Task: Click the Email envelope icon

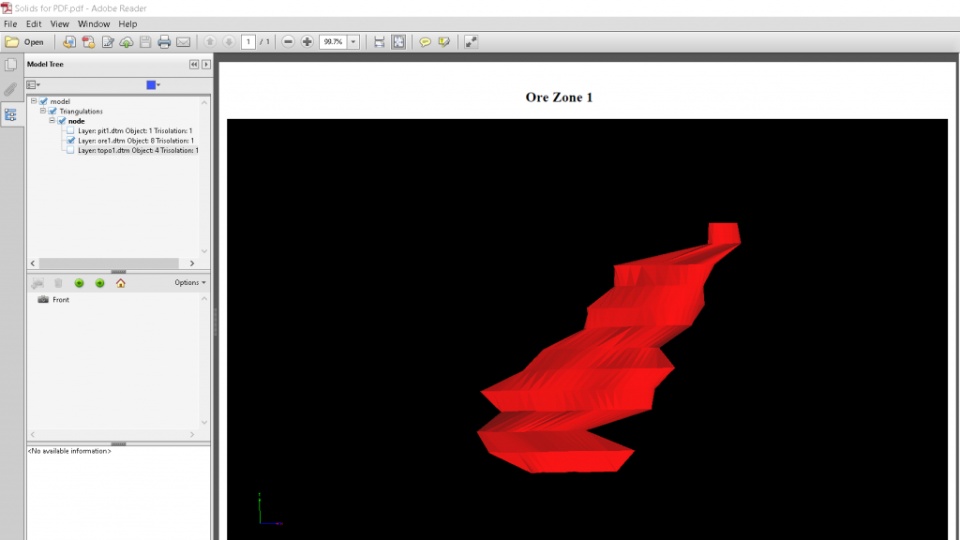Action: point(183,42)
